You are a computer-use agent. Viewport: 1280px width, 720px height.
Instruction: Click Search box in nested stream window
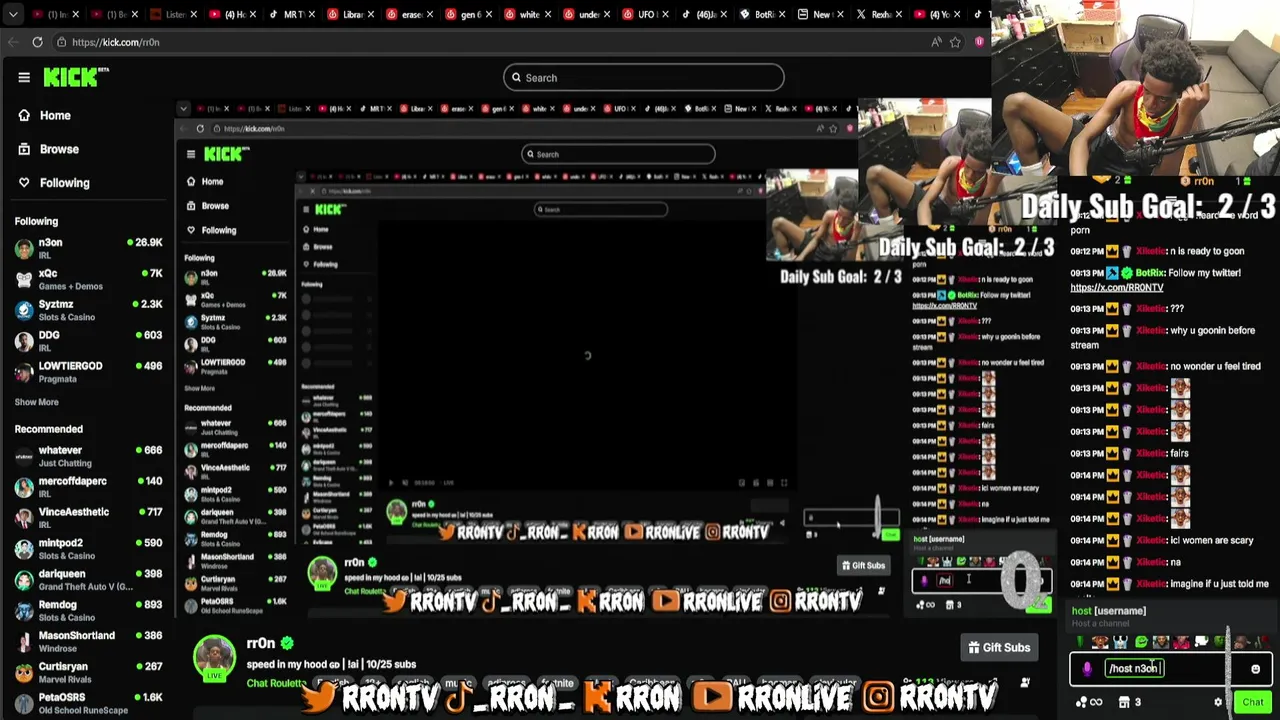[x=618, y=154]
